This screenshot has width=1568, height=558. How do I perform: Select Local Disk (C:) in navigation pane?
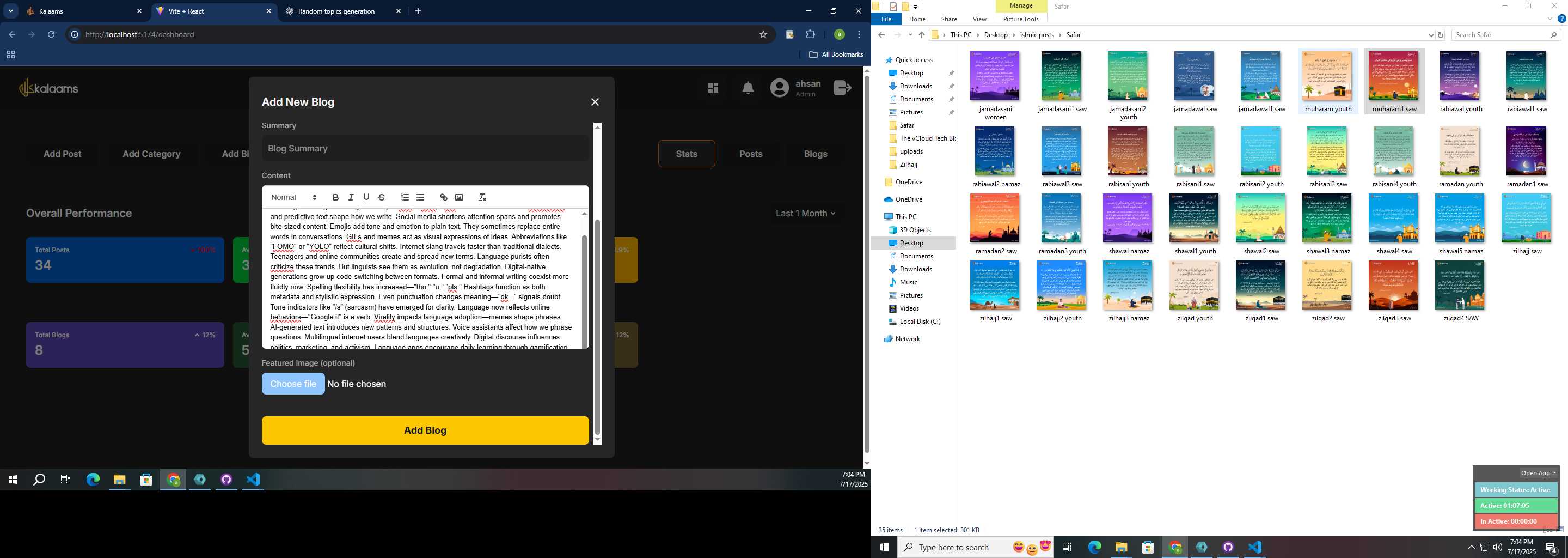coord(920,321)
